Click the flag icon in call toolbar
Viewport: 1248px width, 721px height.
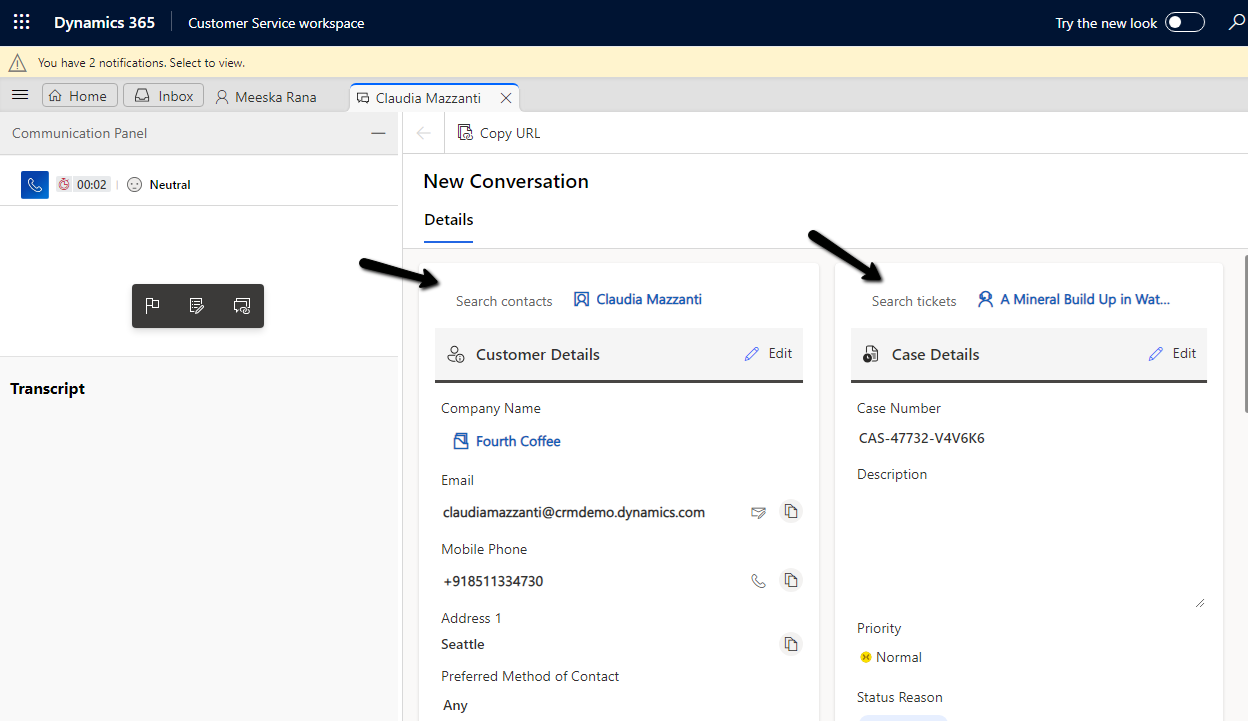tap(153, 306)
